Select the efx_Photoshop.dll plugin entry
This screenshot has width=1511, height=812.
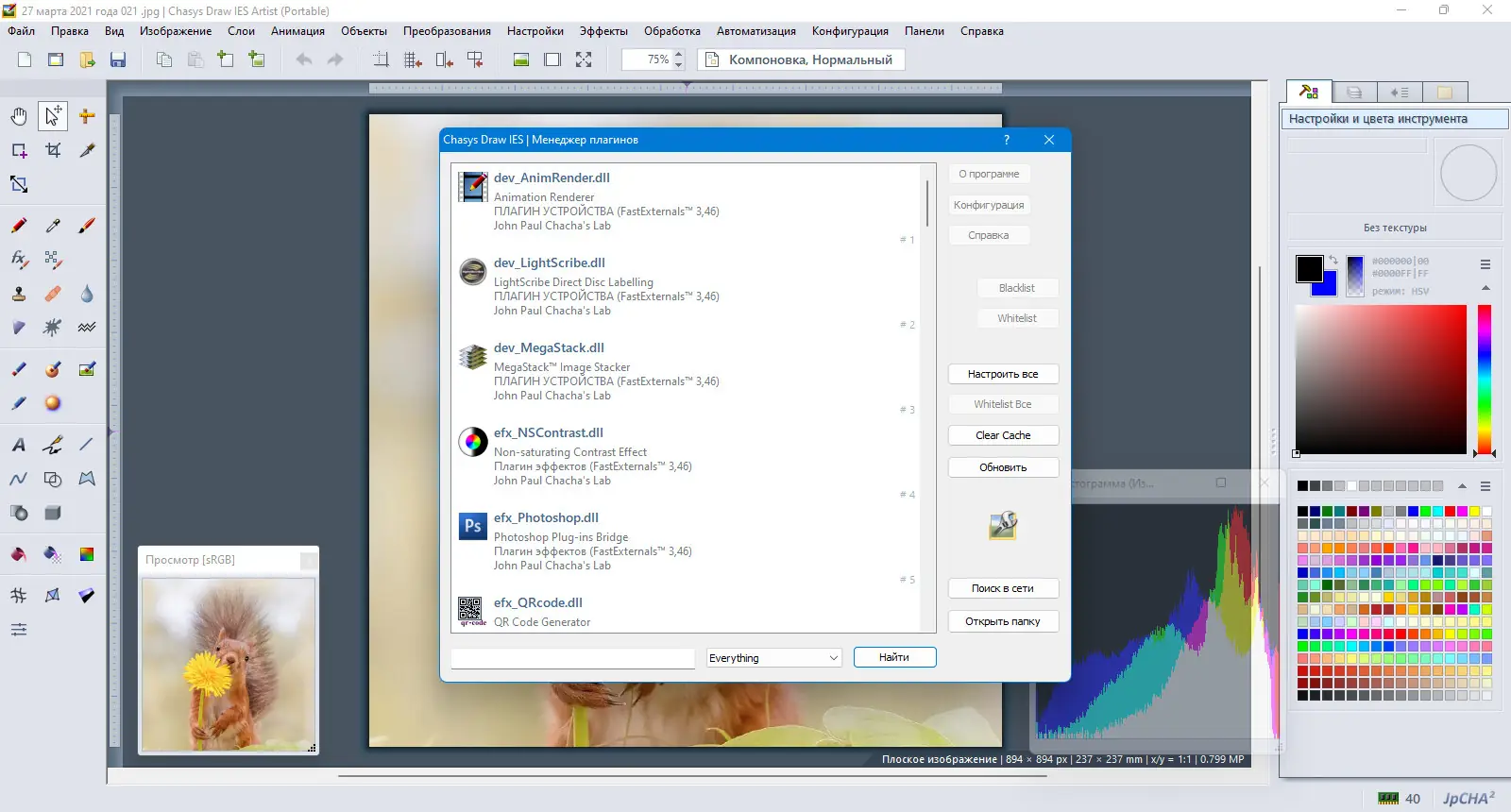pos(687,545)
